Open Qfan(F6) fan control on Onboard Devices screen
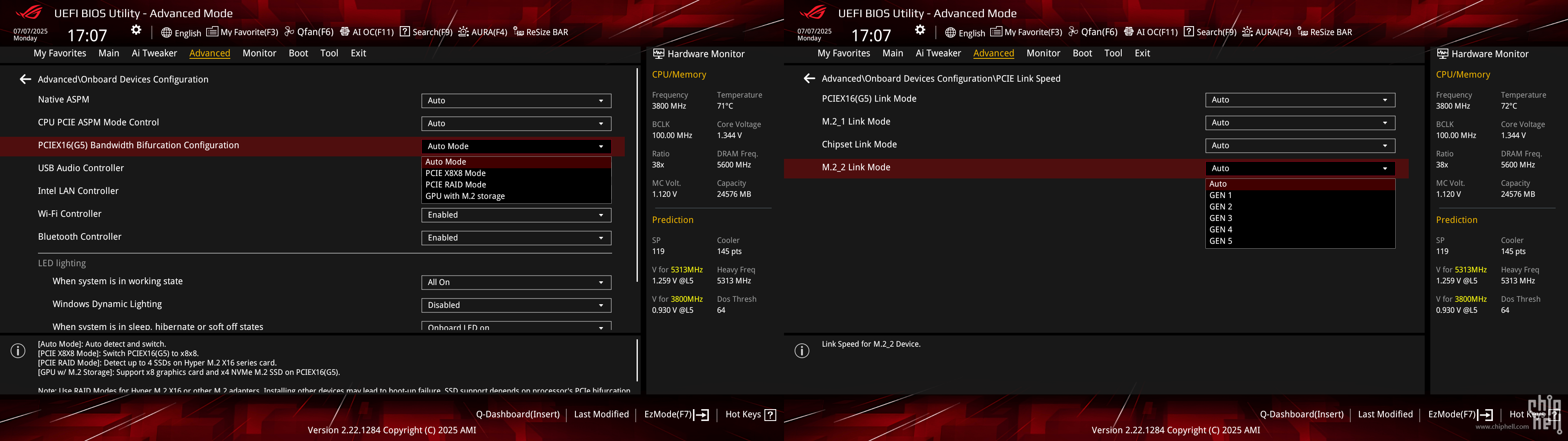This screenshot has height=441, width=1568. [309, 32]
